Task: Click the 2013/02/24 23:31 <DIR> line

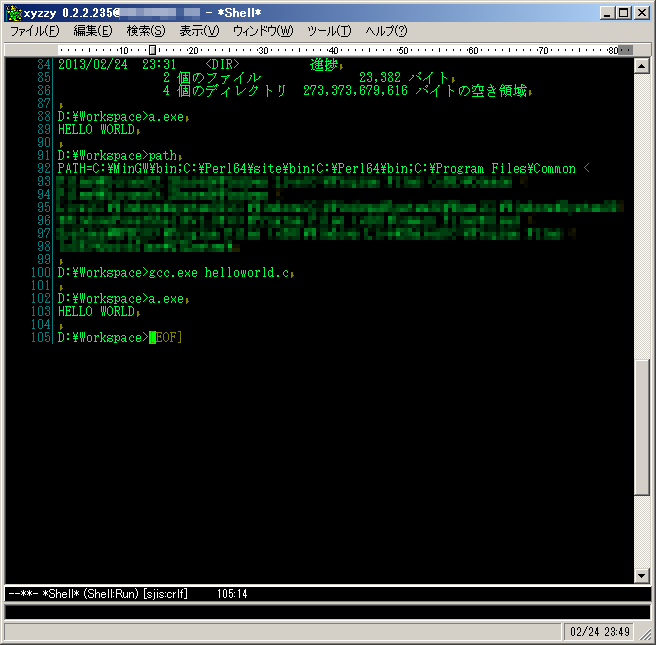Action: pos(199,64)
